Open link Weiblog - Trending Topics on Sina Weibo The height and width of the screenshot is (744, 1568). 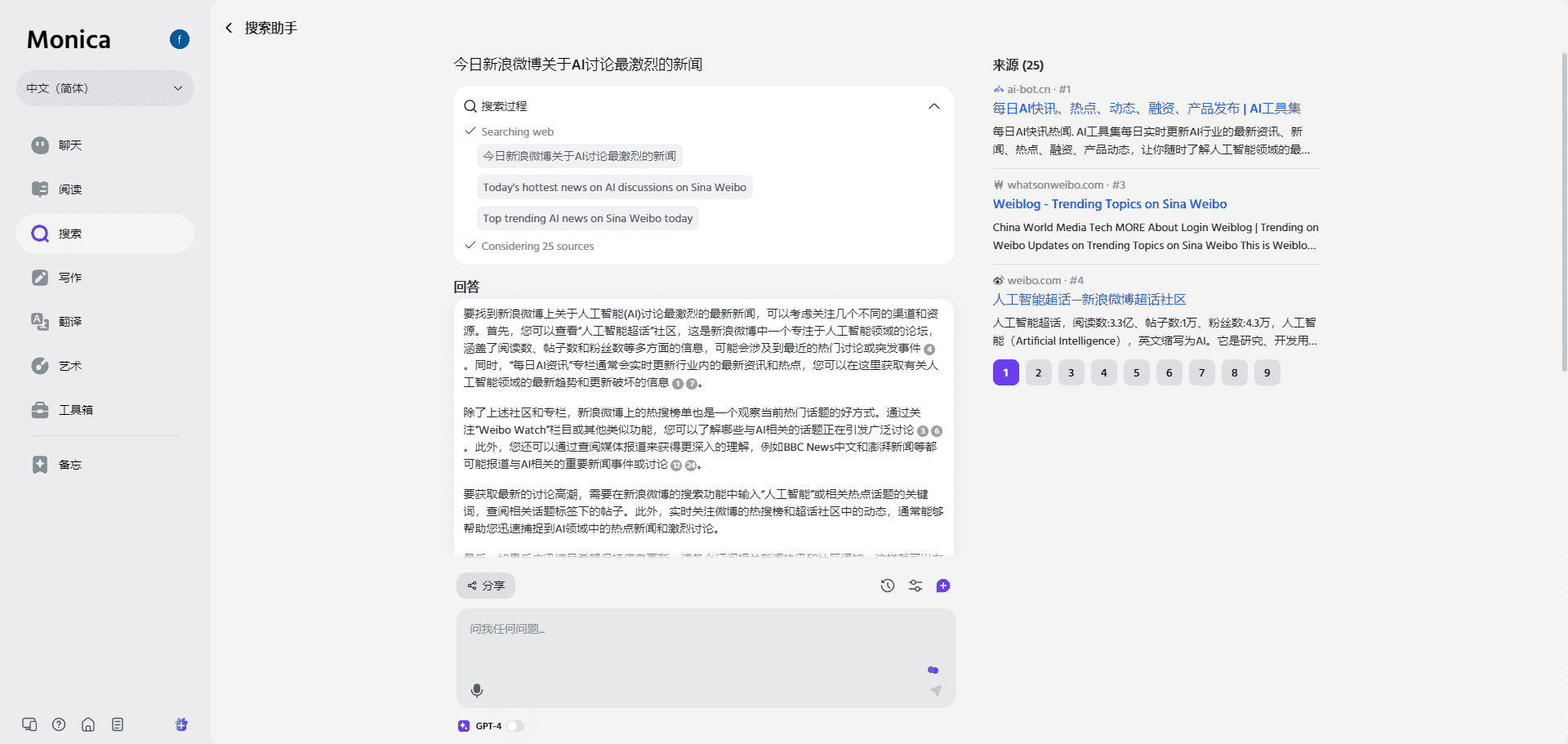coord(1110,204)
